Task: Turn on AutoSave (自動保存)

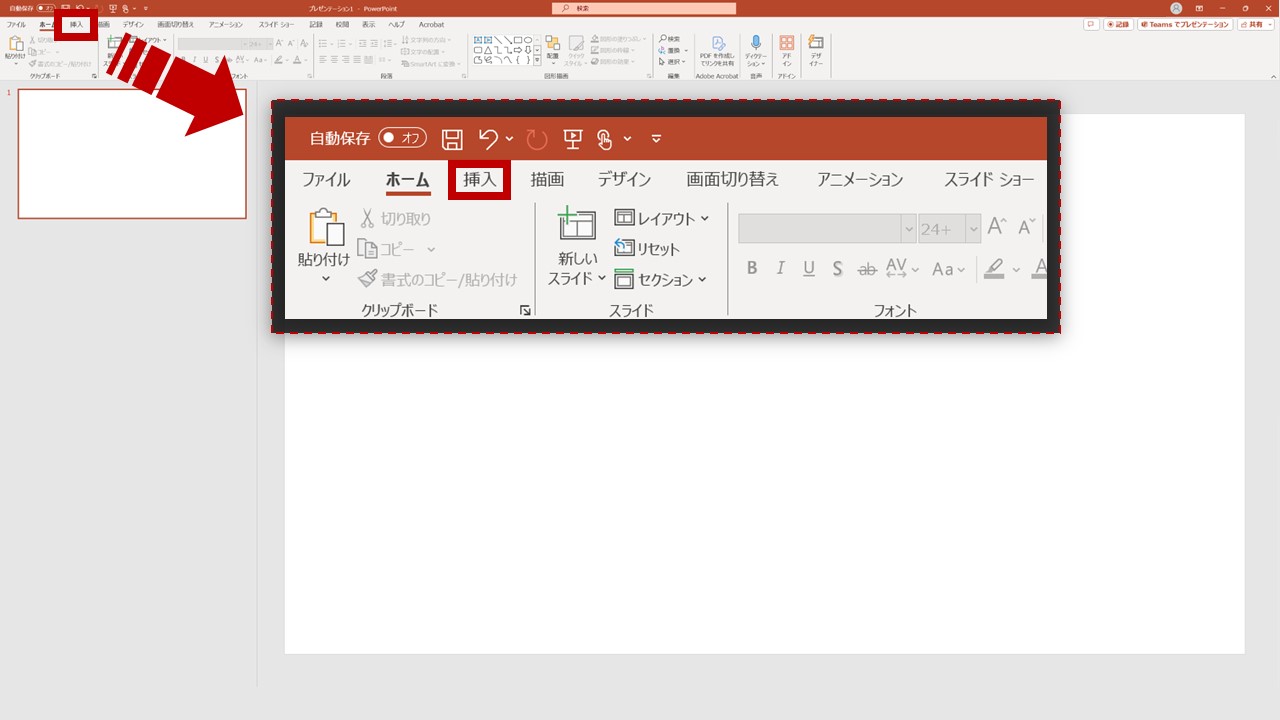Action: 402,138
